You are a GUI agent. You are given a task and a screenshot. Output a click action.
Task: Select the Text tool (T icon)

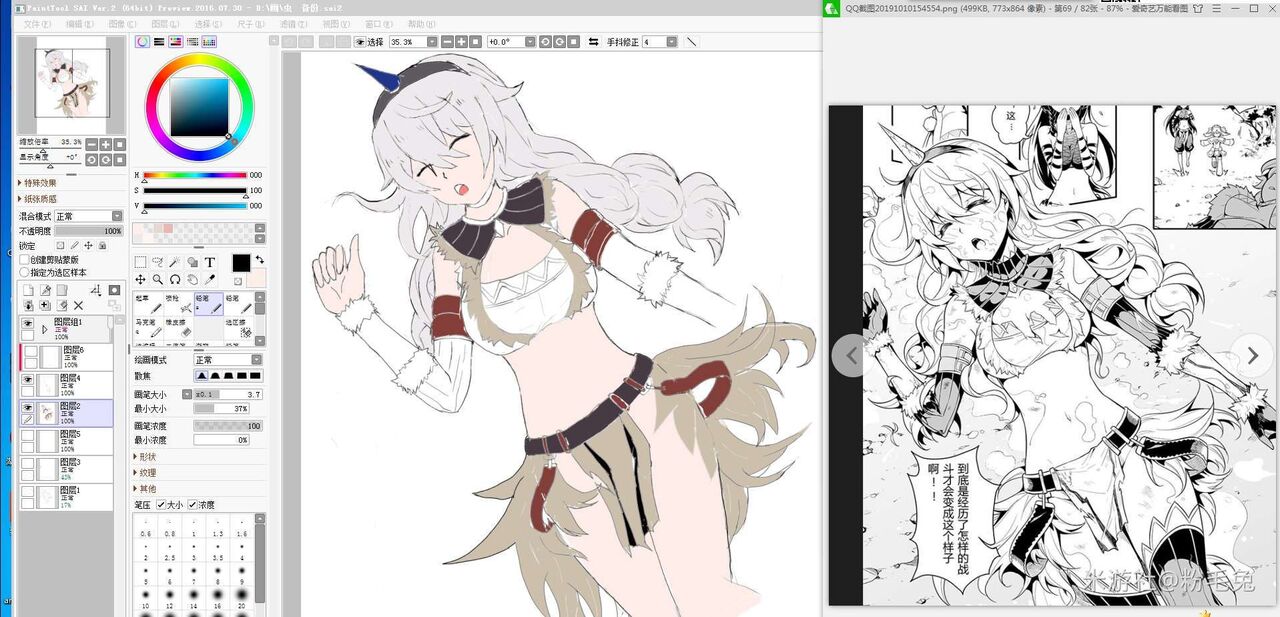coord(210,262)
